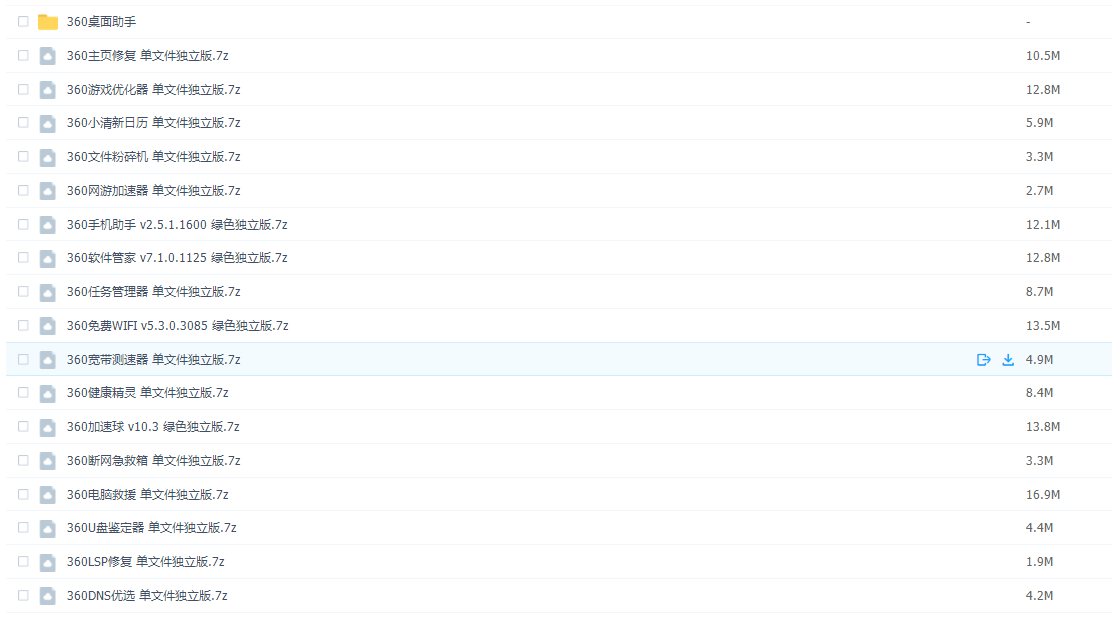Click file icon beside 360LSP修复
The height and width of the screenshot is (621, 1112).
[48, 562]
